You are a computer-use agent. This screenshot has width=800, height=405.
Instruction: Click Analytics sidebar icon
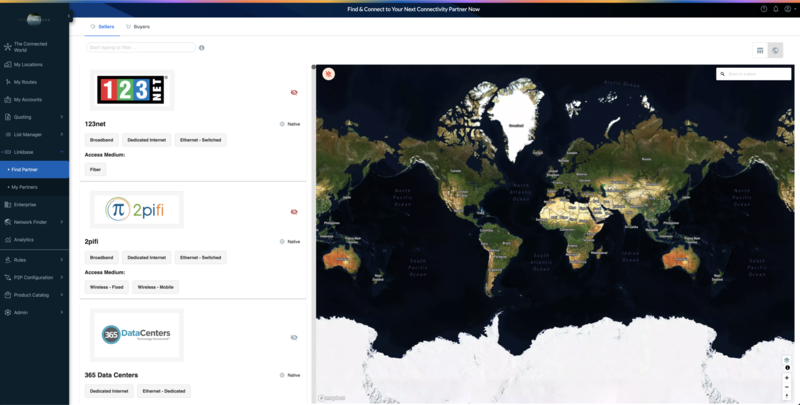(7, 240)
